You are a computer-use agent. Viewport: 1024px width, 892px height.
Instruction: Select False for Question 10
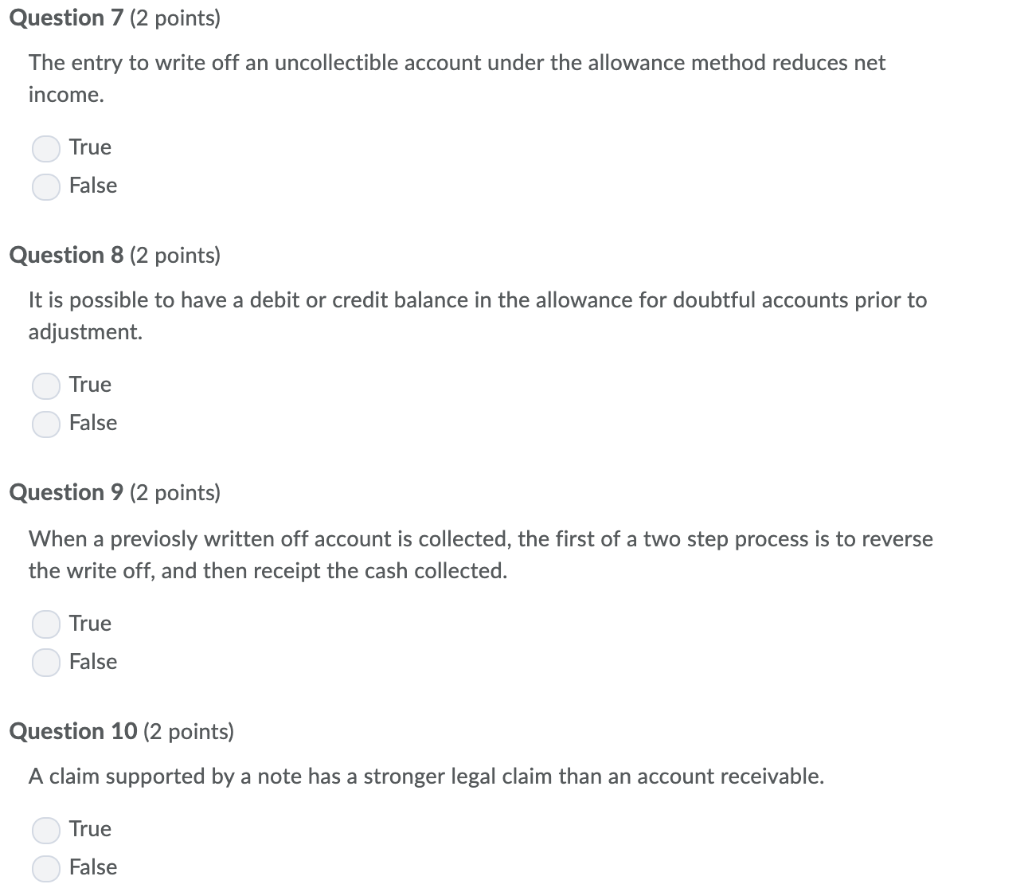tap(45, 867)
